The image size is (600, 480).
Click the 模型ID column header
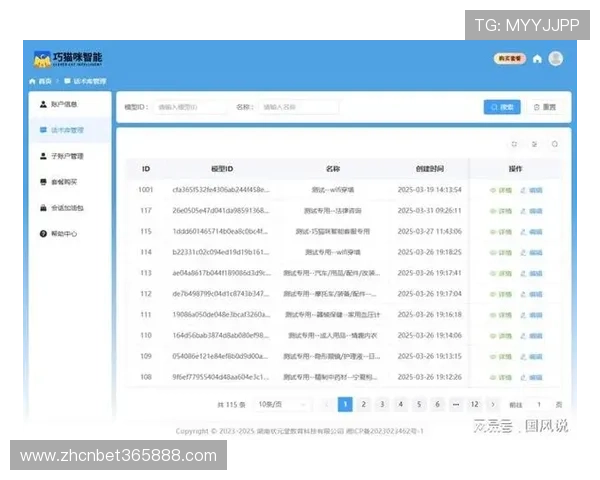click(222, 169)
